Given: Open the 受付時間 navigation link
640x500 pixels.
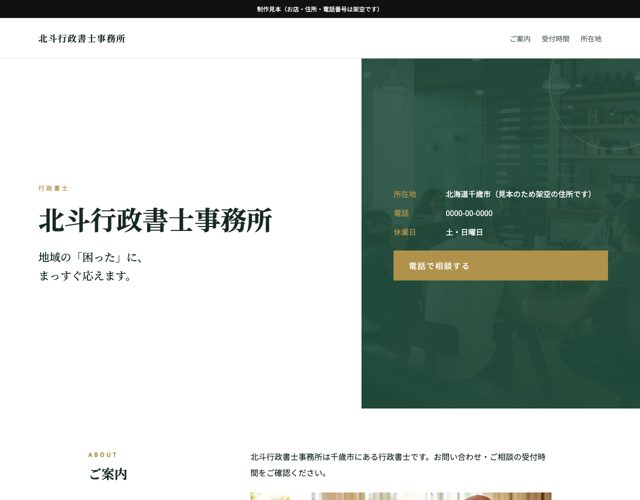Looking at the screenshot, I should [x=555, y=39].
